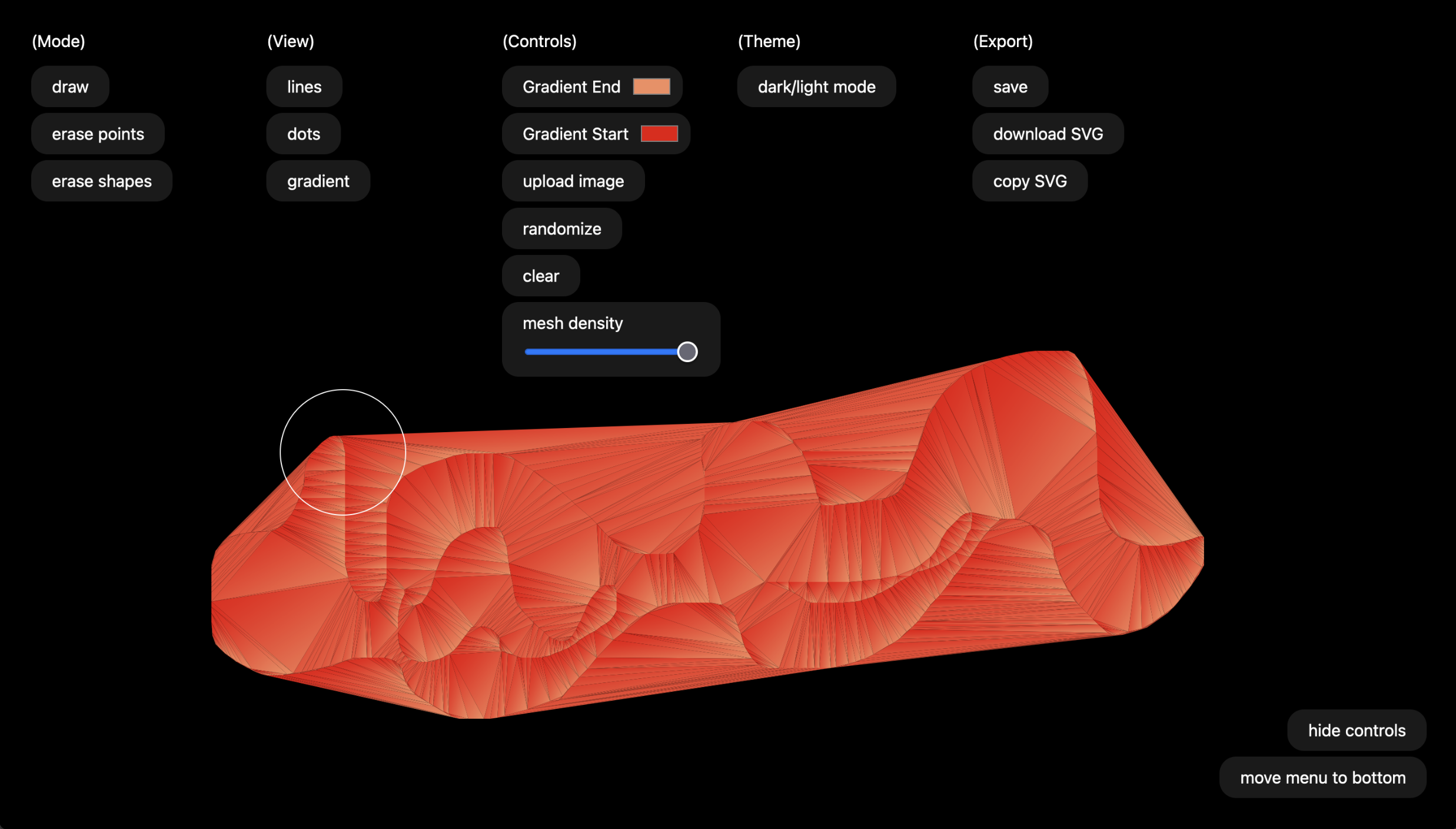Select the erase shapes tool
This screenshot has width=1456, height=829.
(102, 180)
